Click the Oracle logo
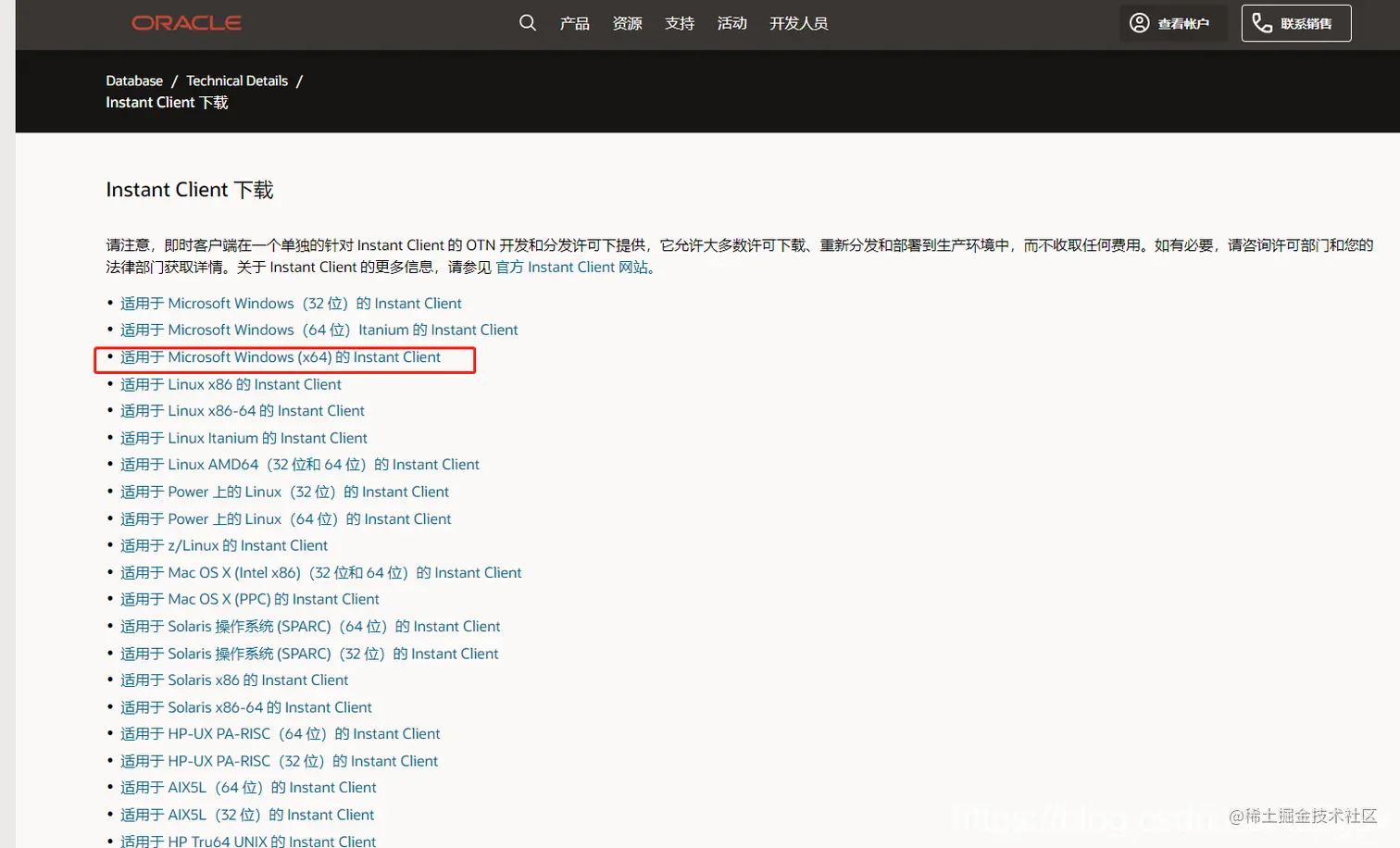 186,23
